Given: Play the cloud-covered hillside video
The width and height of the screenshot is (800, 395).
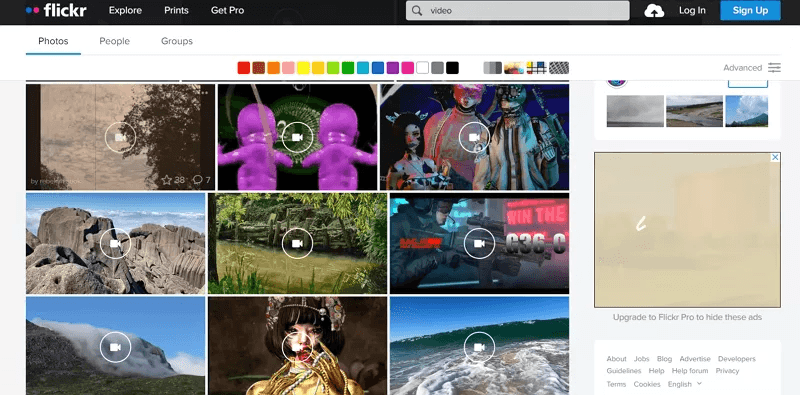Looking at the screenshot, I should click(x=115, y=347).
